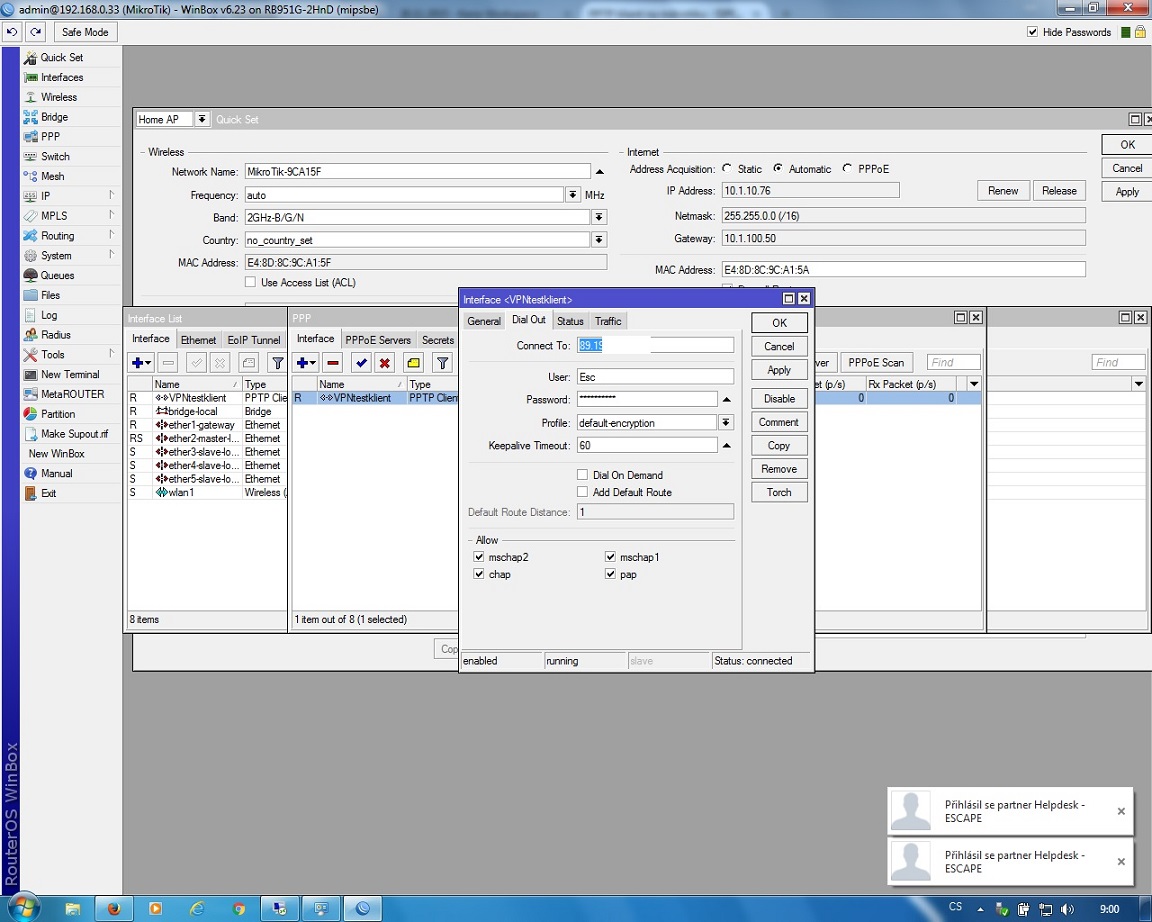1152x922 pixels.
Task: Open the Manual from the sidebar
Action: (57, 474)
